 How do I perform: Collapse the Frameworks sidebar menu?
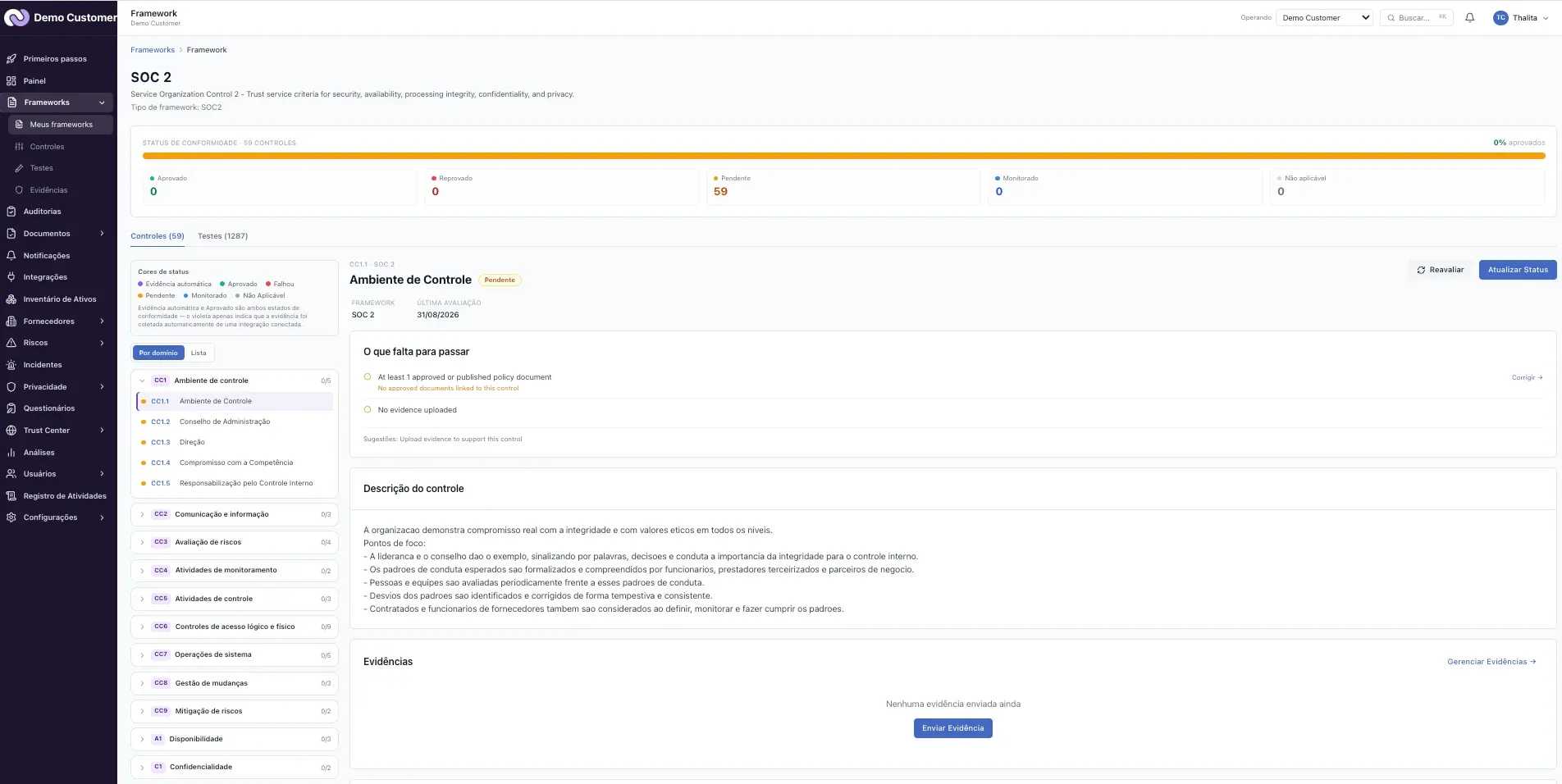(57, 103)
